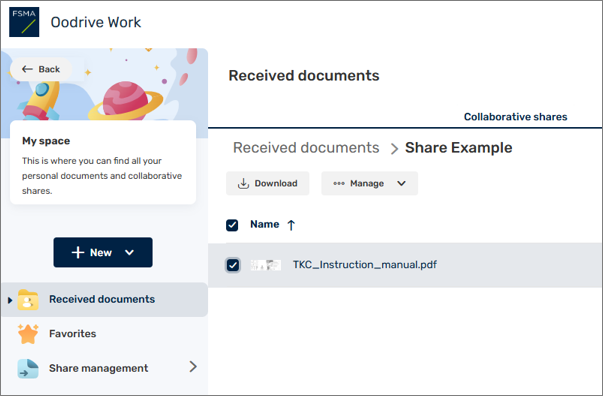Viewport: 603px width, 396px height.
Task: Open Received documents in the sidebar
Action: 105,299
